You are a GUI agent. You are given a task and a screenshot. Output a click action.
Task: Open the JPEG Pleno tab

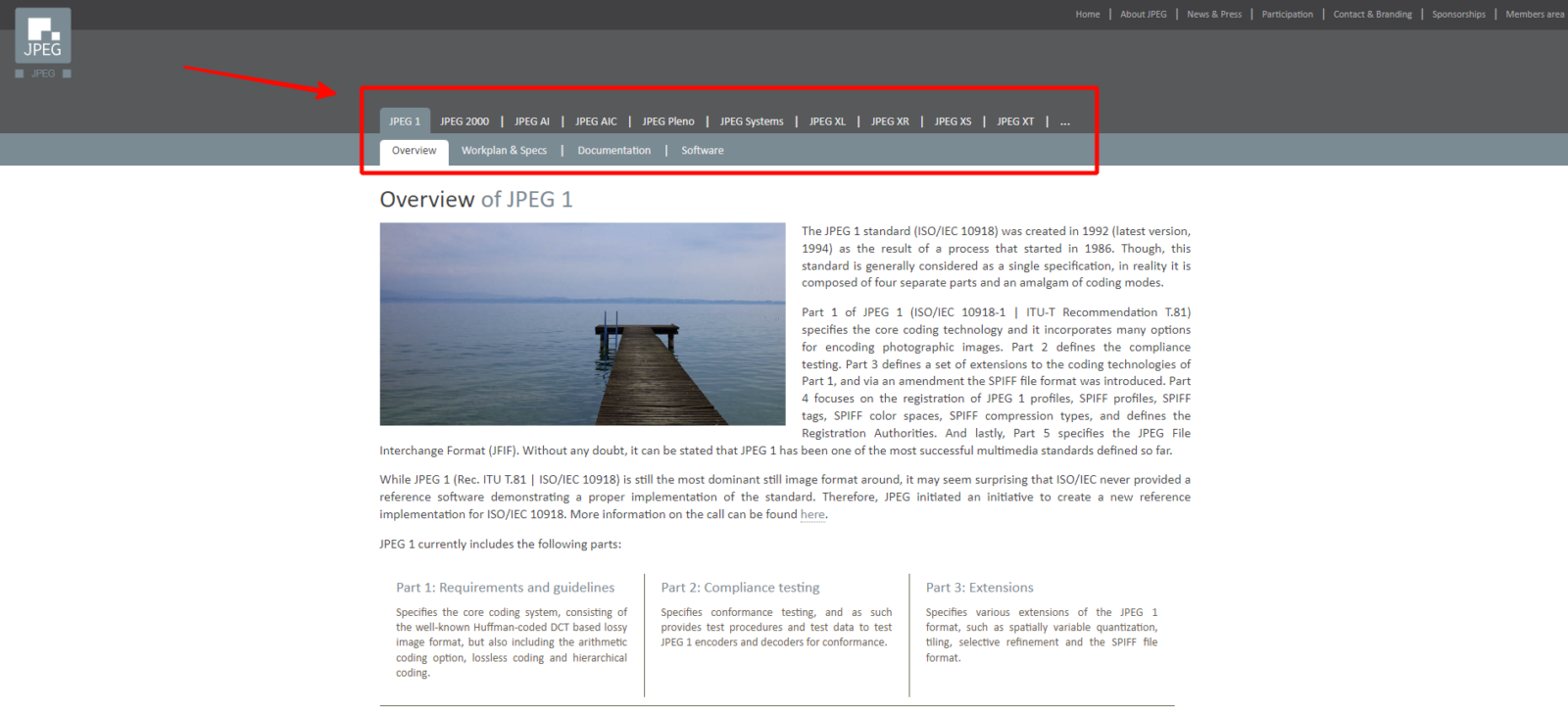668,121
